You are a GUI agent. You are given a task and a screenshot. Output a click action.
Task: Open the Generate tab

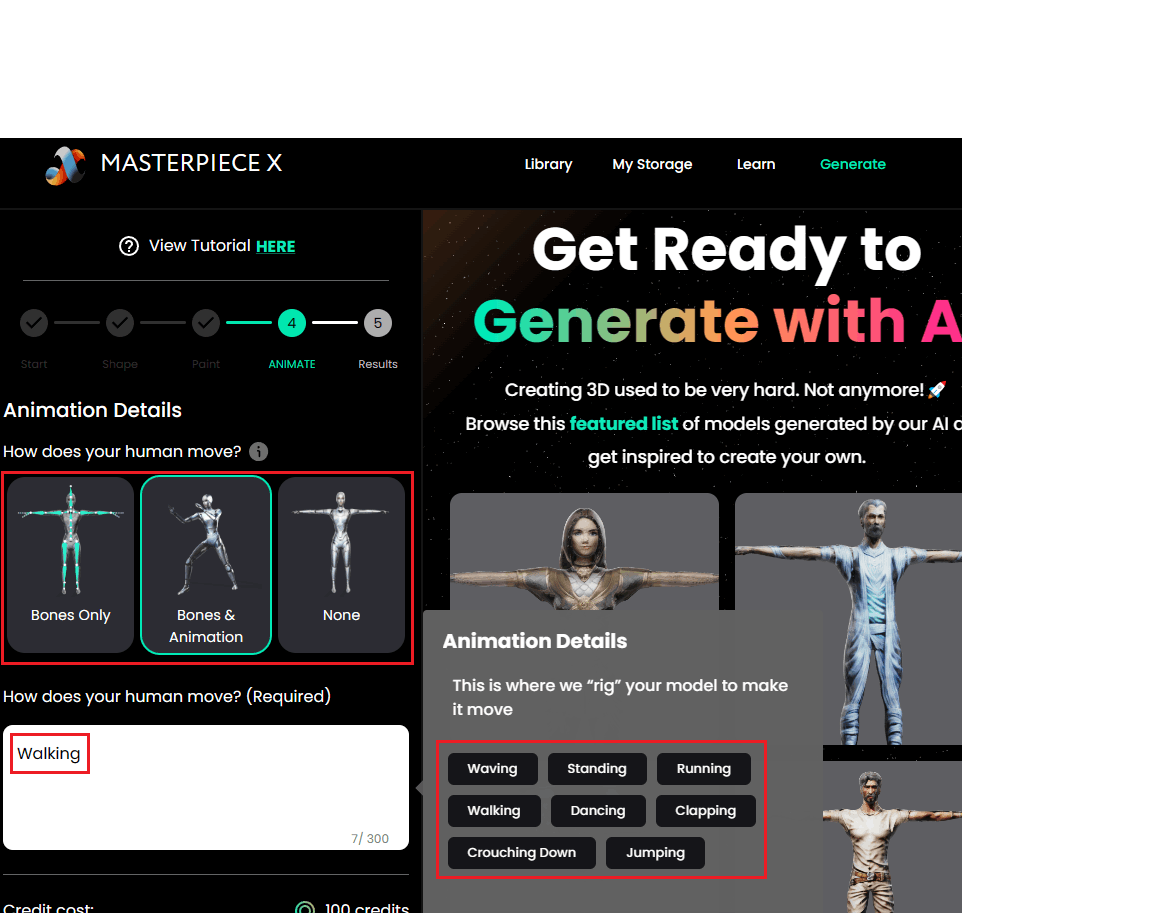coord(853,165)
